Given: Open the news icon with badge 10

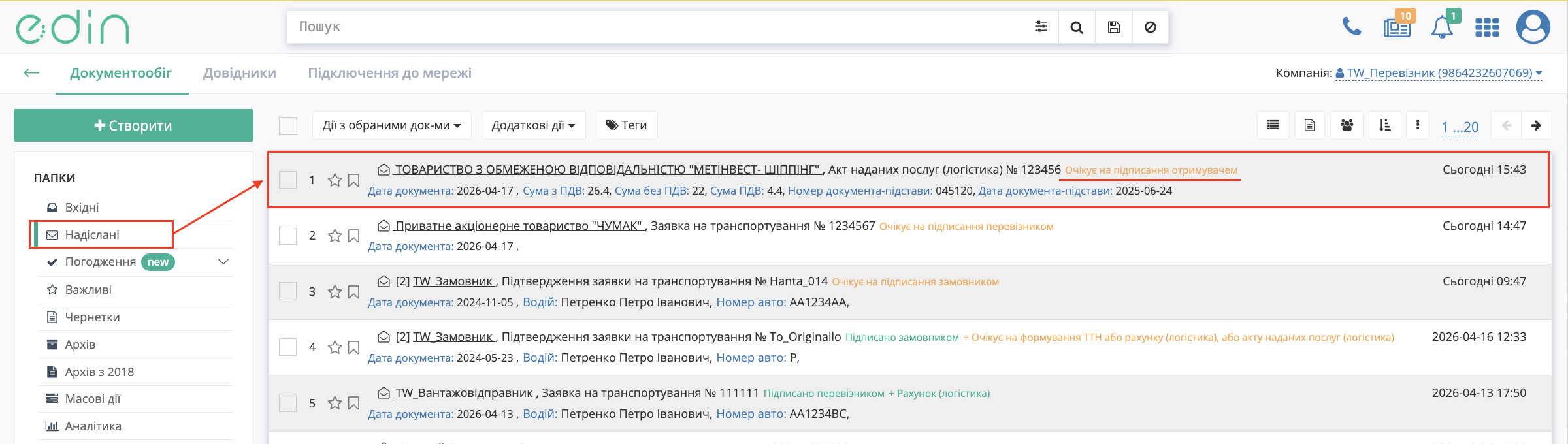Looking at the screenshot, I should click(x=1397, y=28).
